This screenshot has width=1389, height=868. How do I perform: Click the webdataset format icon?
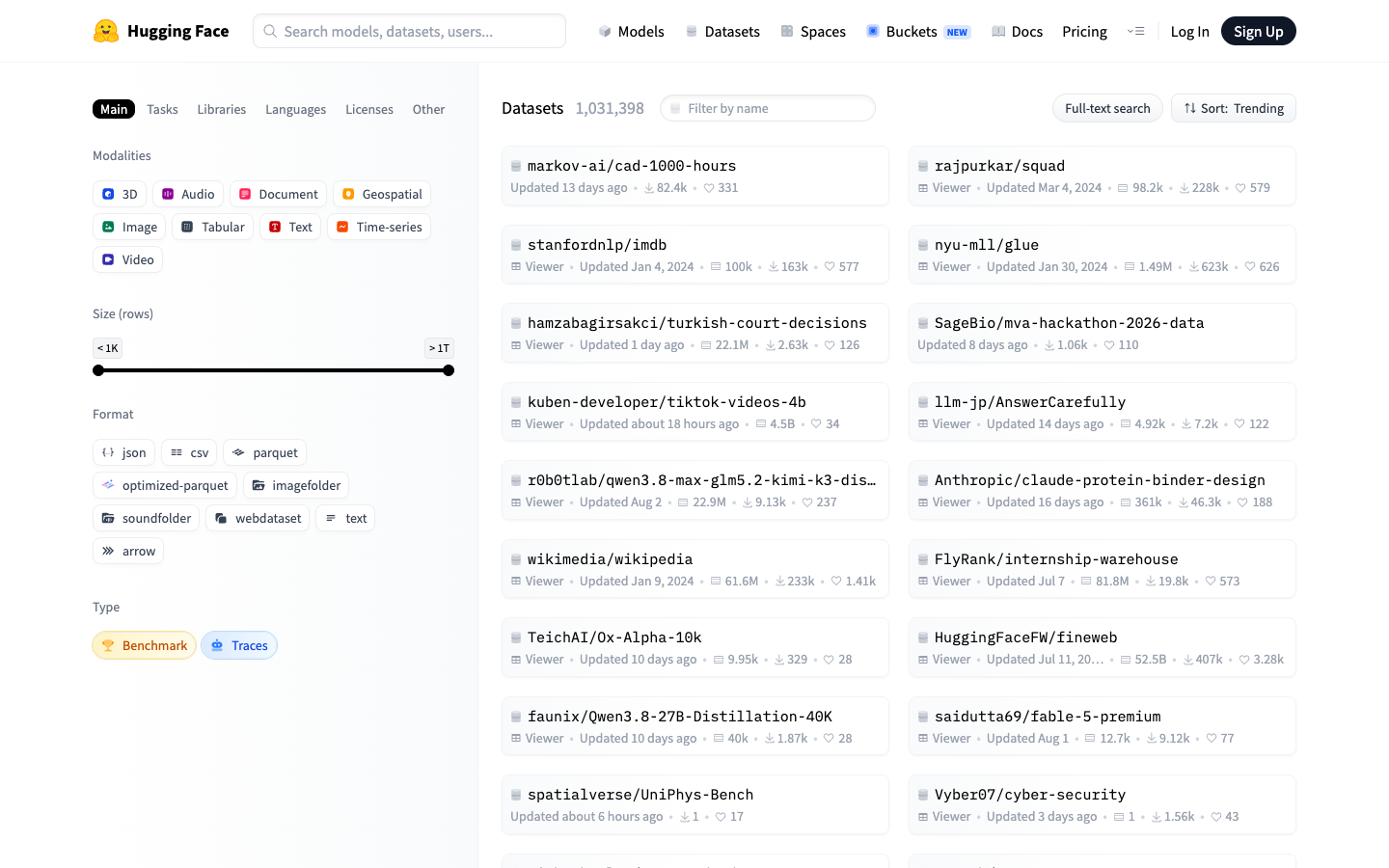coord(221,518)
